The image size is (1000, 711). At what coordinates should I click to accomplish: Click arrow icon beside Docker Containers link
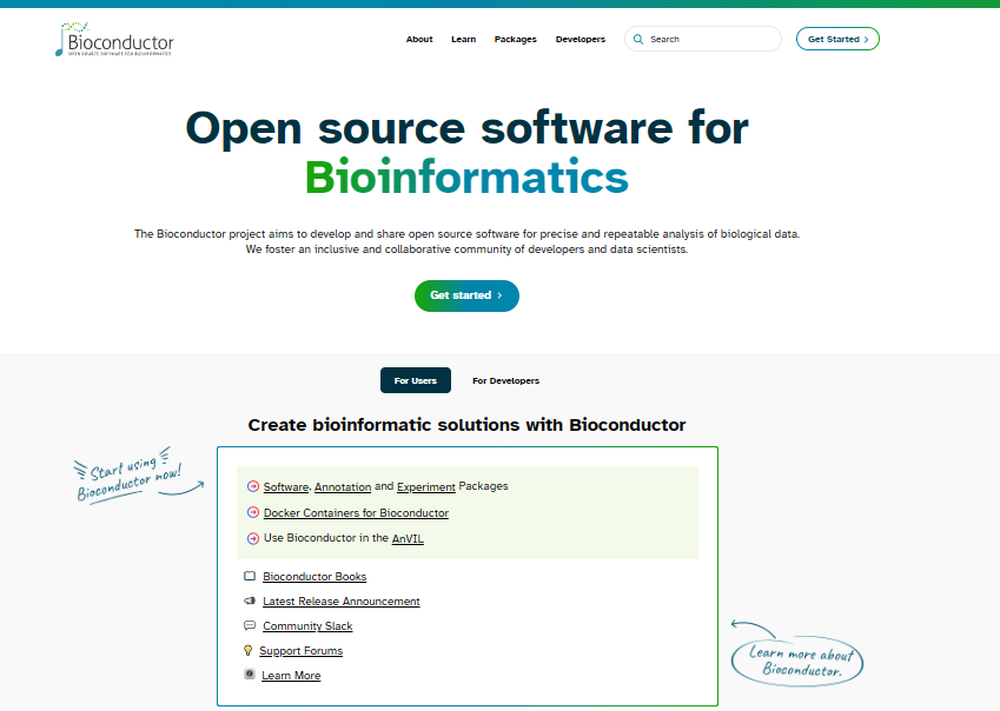click(253, 512)
